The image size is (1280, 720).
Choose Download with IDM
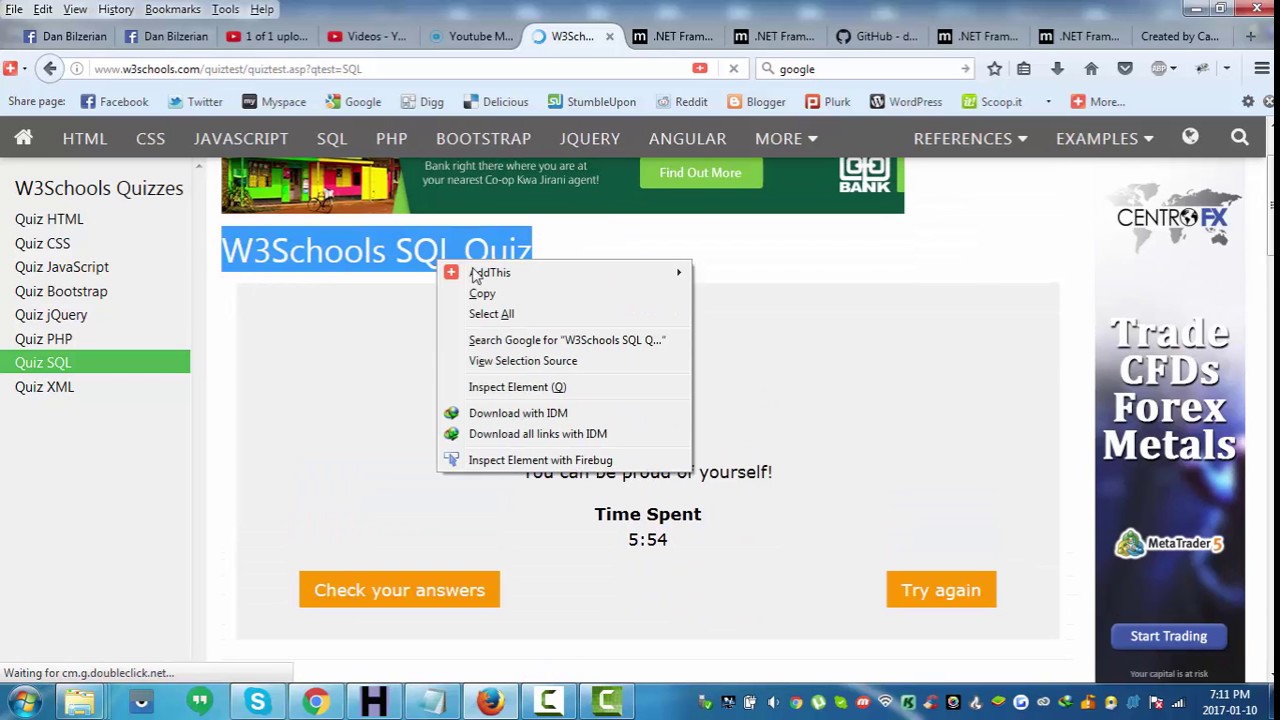(565, 413)
